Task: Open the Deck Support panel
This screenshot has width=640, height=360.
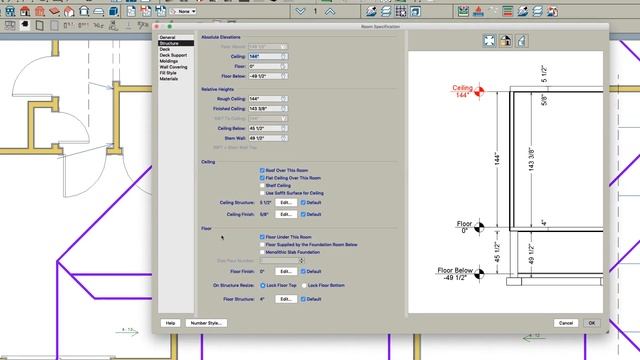Action: pyautogui.click(x=173, y=55)
